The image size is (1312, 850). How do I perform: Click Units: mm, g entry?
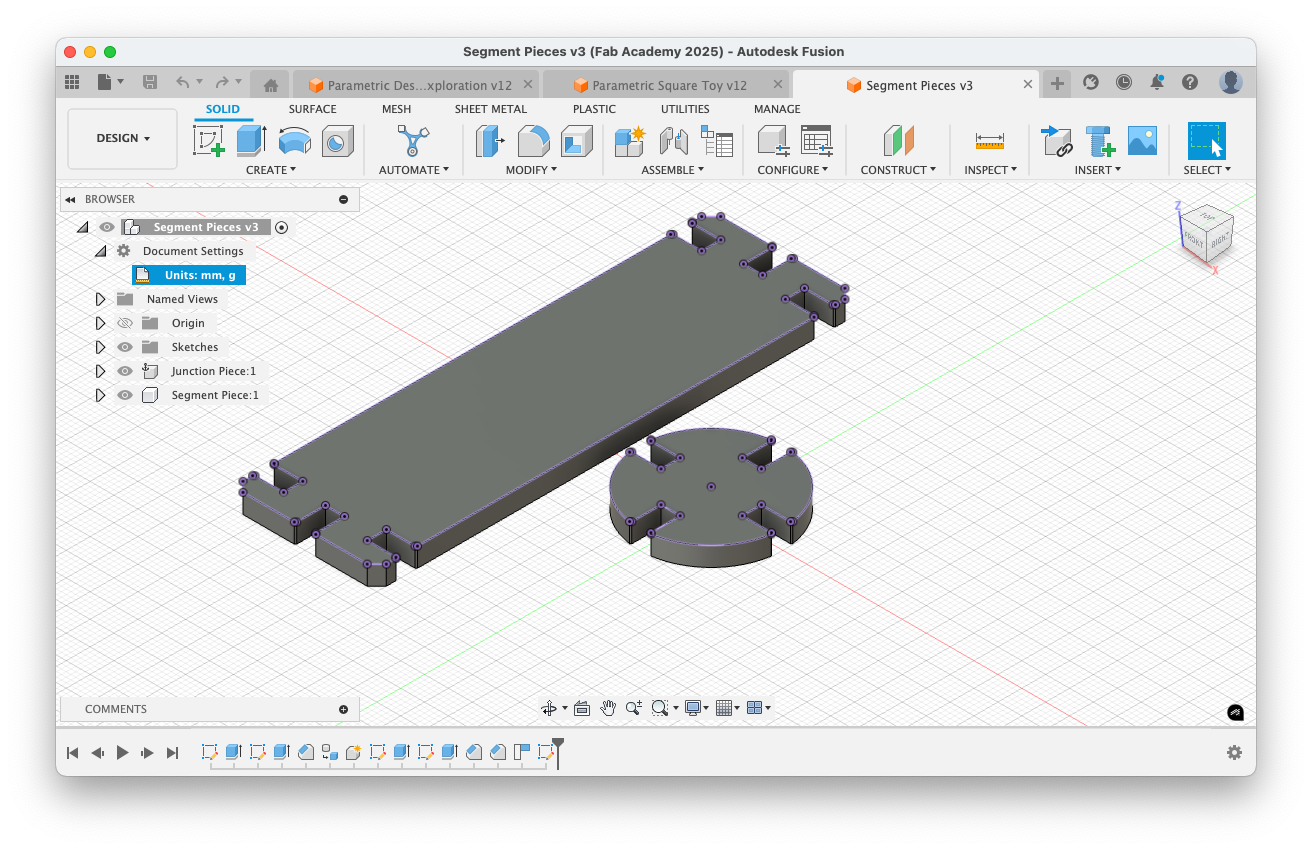coord(189,275)
